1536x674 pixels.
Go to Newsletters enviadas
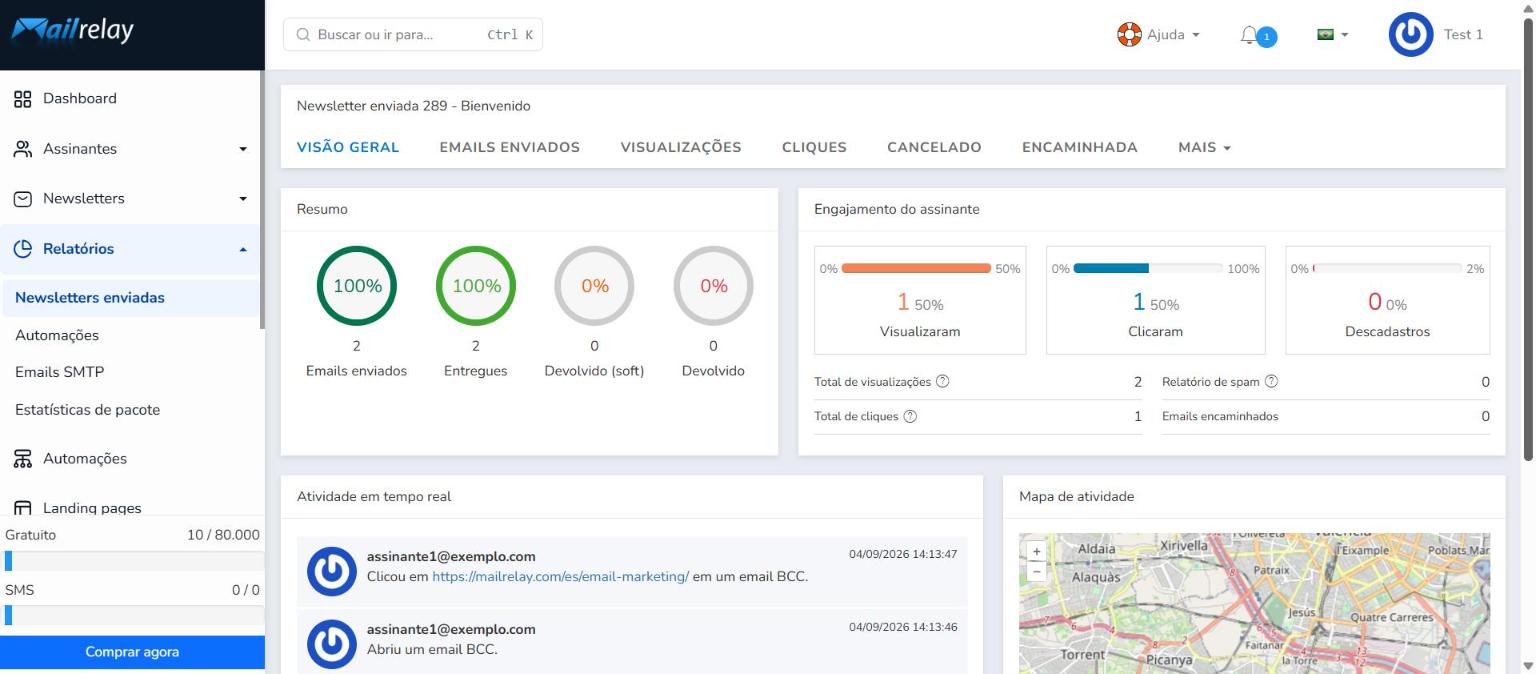130,298
